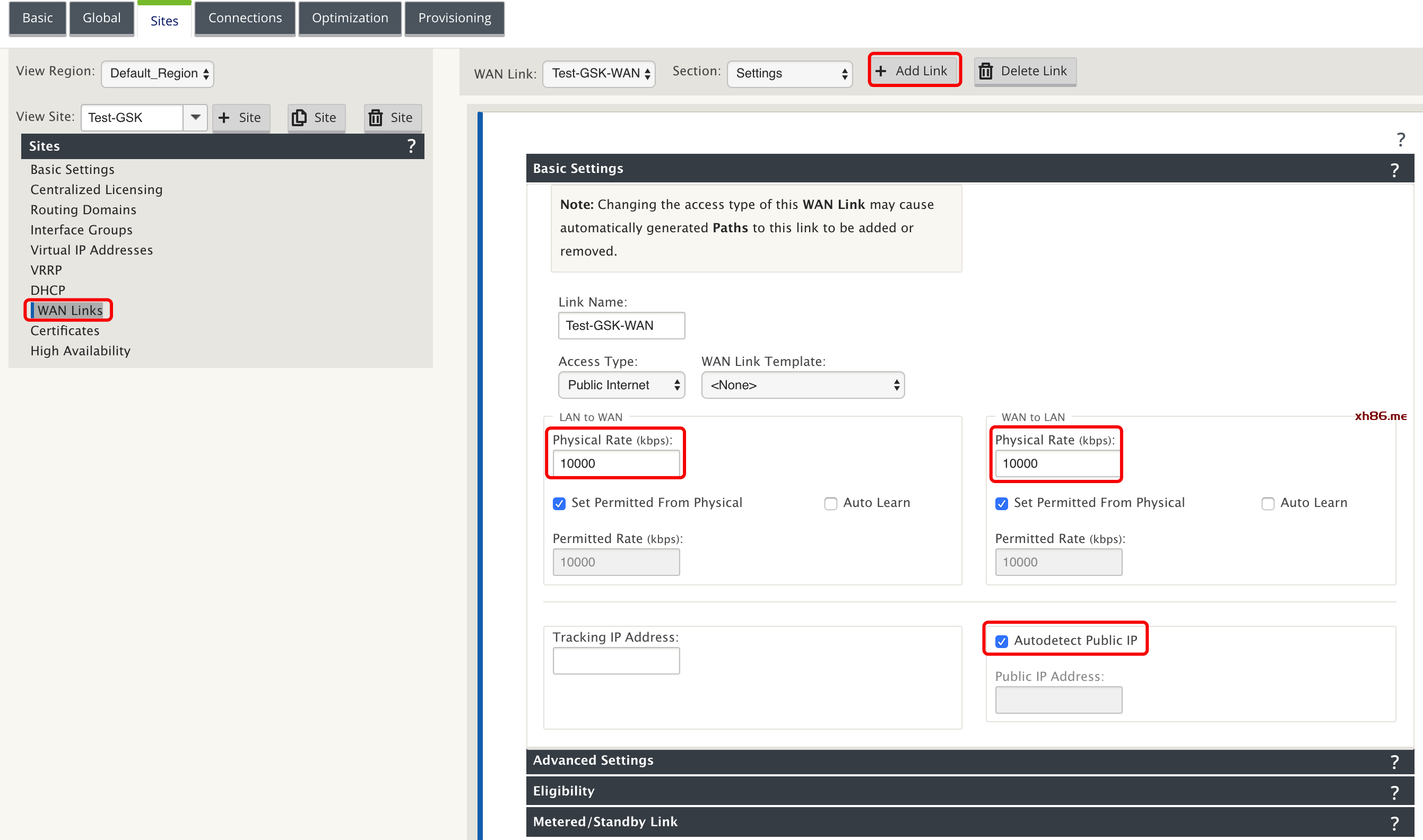Click the clone Site copy icon
This screenshot has width=1423, height=840.
(x=299, y=118)
